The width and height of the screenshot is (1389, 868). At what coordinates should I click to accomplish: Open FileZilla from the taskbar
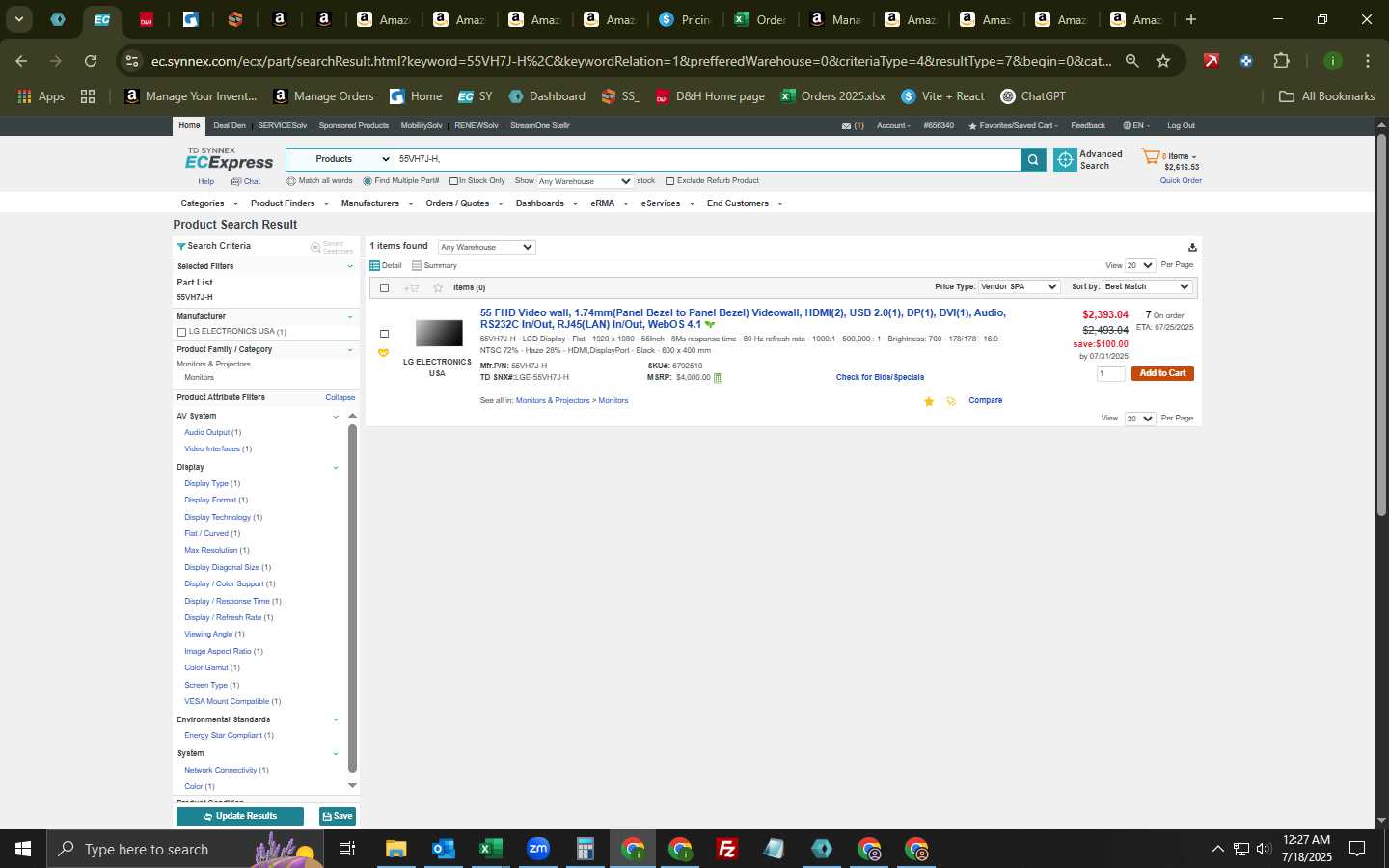tap(727, 849)
